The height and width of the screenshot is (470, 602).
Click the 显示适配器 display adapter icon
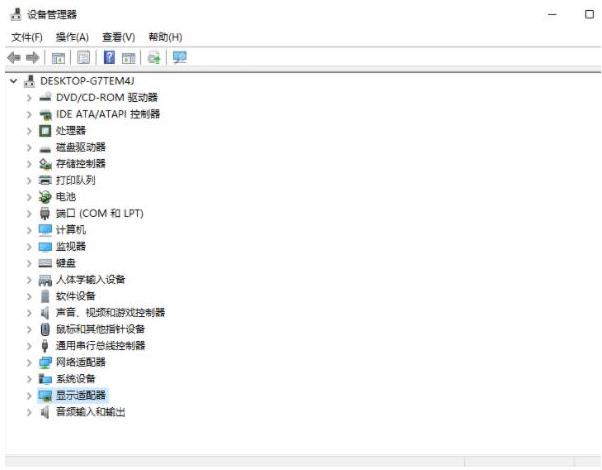coord(45,395)
